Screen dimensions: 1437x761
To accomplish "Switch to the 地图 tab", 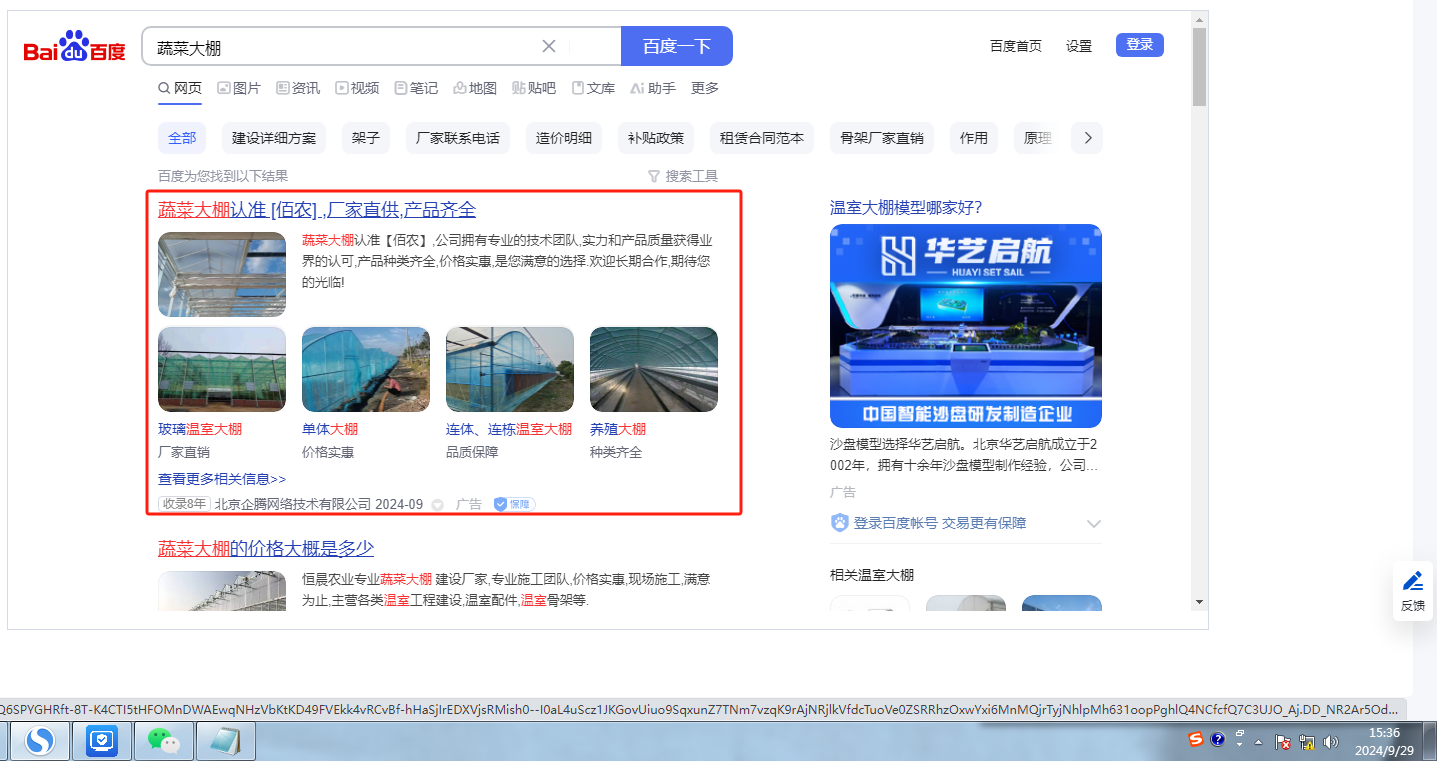I will [x=475, y=88].
